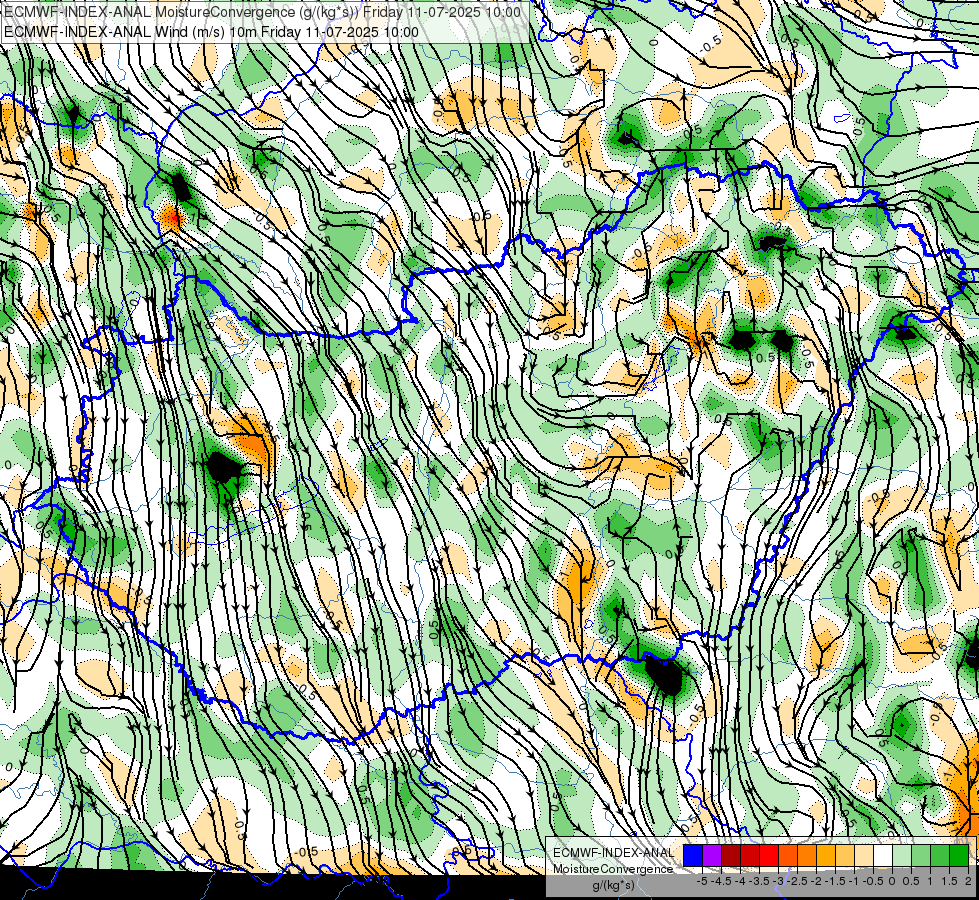Click the legend tick value -5
979x900 pixels.
(702, 881)
